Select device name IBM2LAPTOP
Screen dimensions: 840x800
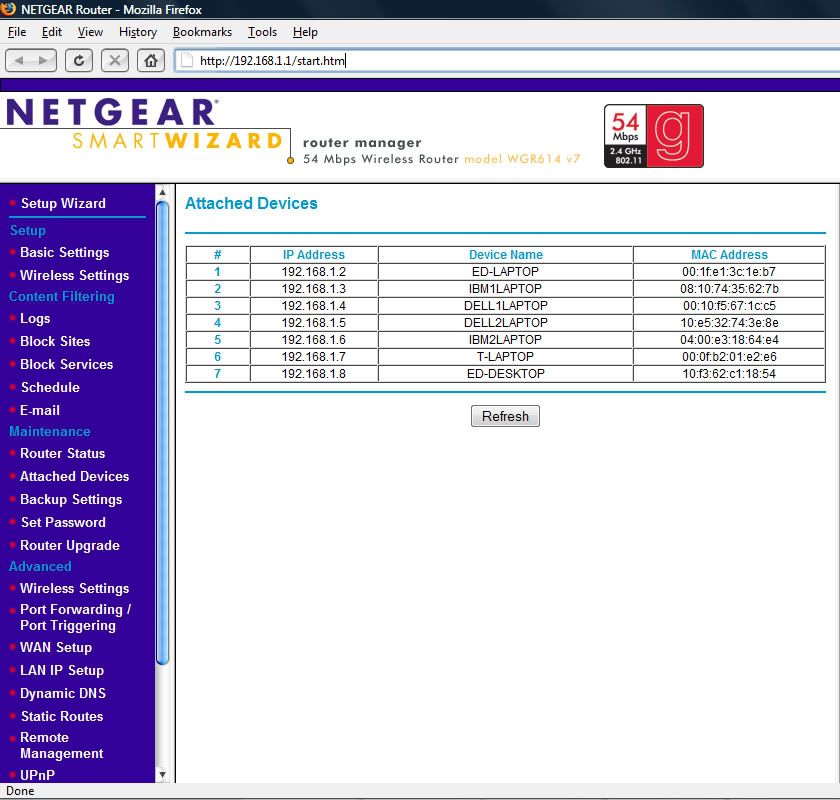[505, 340]
